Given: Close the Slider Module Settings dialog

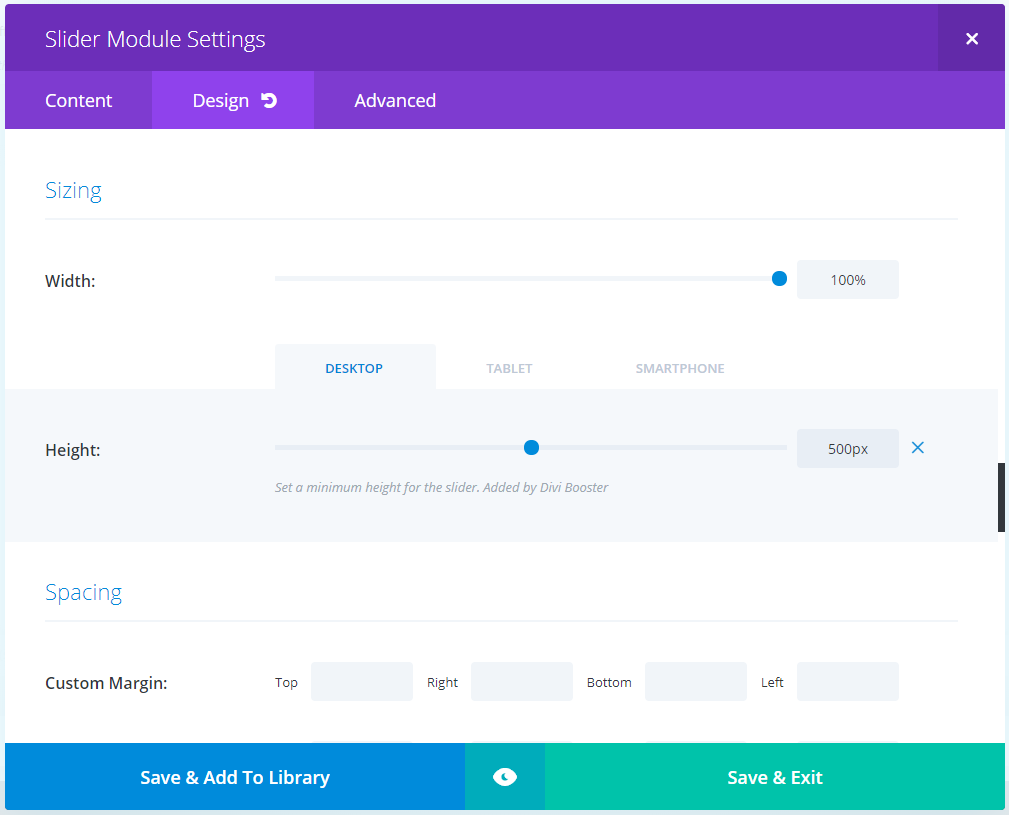Looking at the screenshot, I should coord(972,39).
